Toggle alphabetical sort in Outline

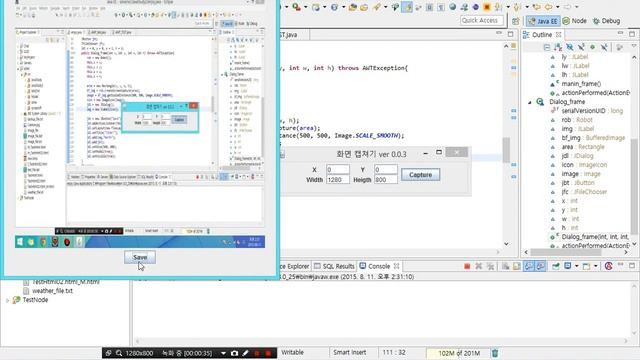point(558,47)
